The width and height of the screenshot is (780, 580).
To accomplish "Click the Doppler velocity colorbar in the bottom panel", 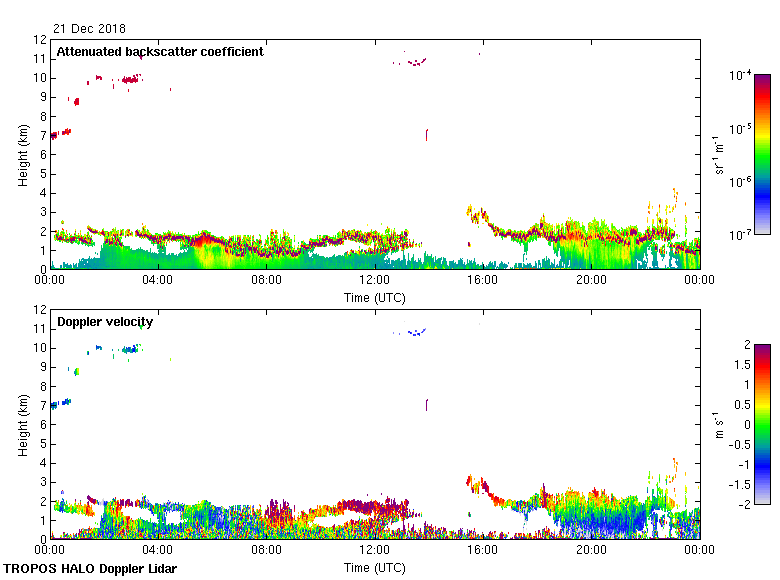I will tap(762, 424).
